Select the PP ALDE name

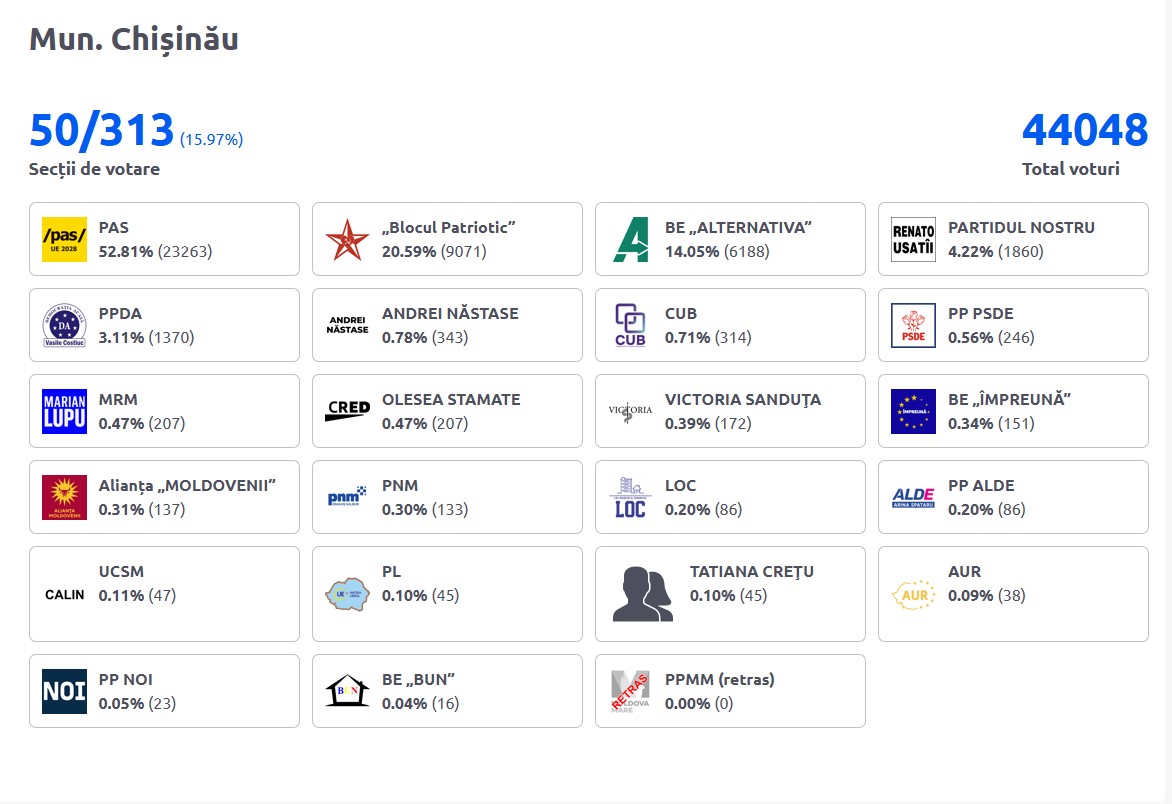(981, 485)
